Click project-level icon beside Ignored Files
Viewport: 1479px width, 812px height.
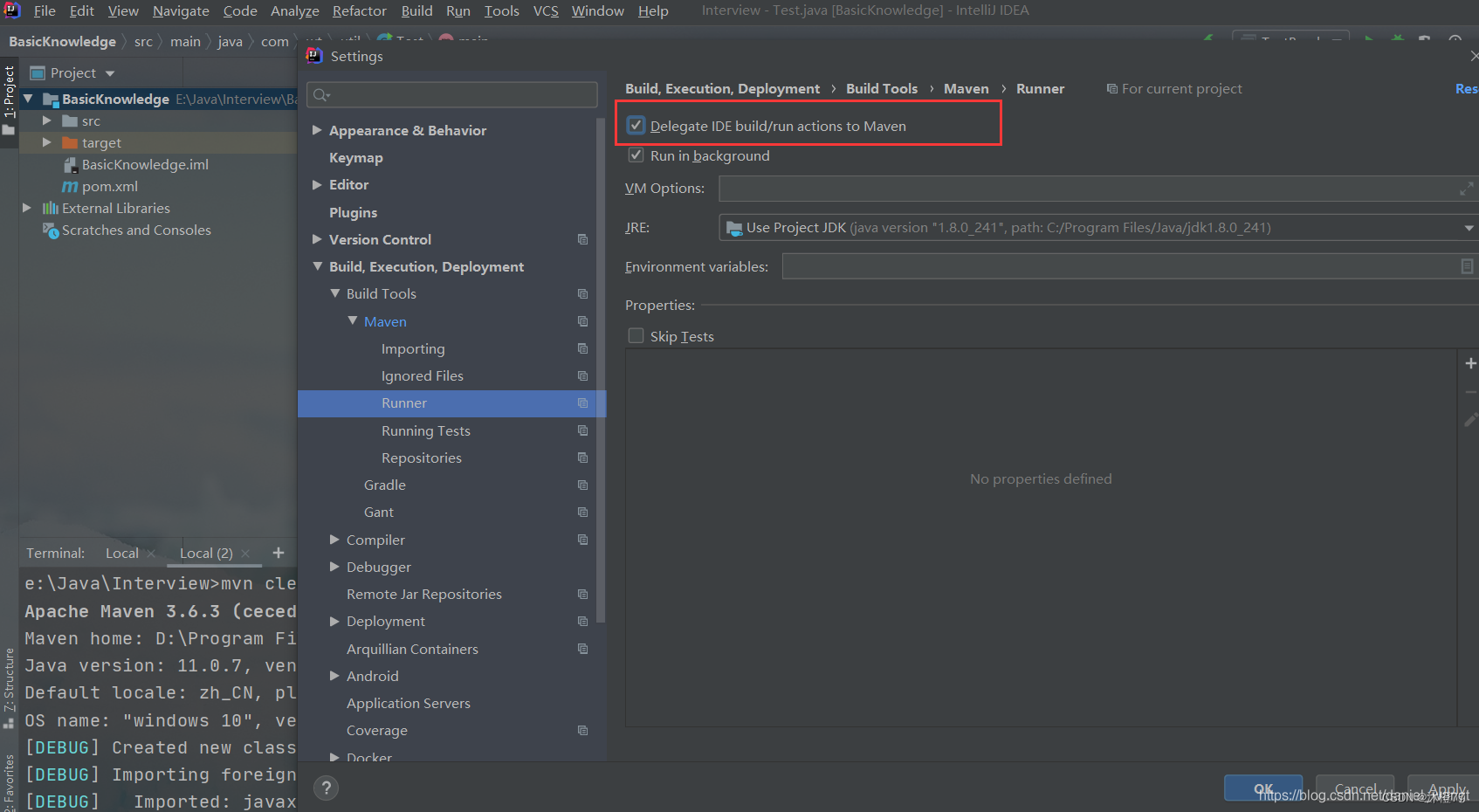coord(582,375)
